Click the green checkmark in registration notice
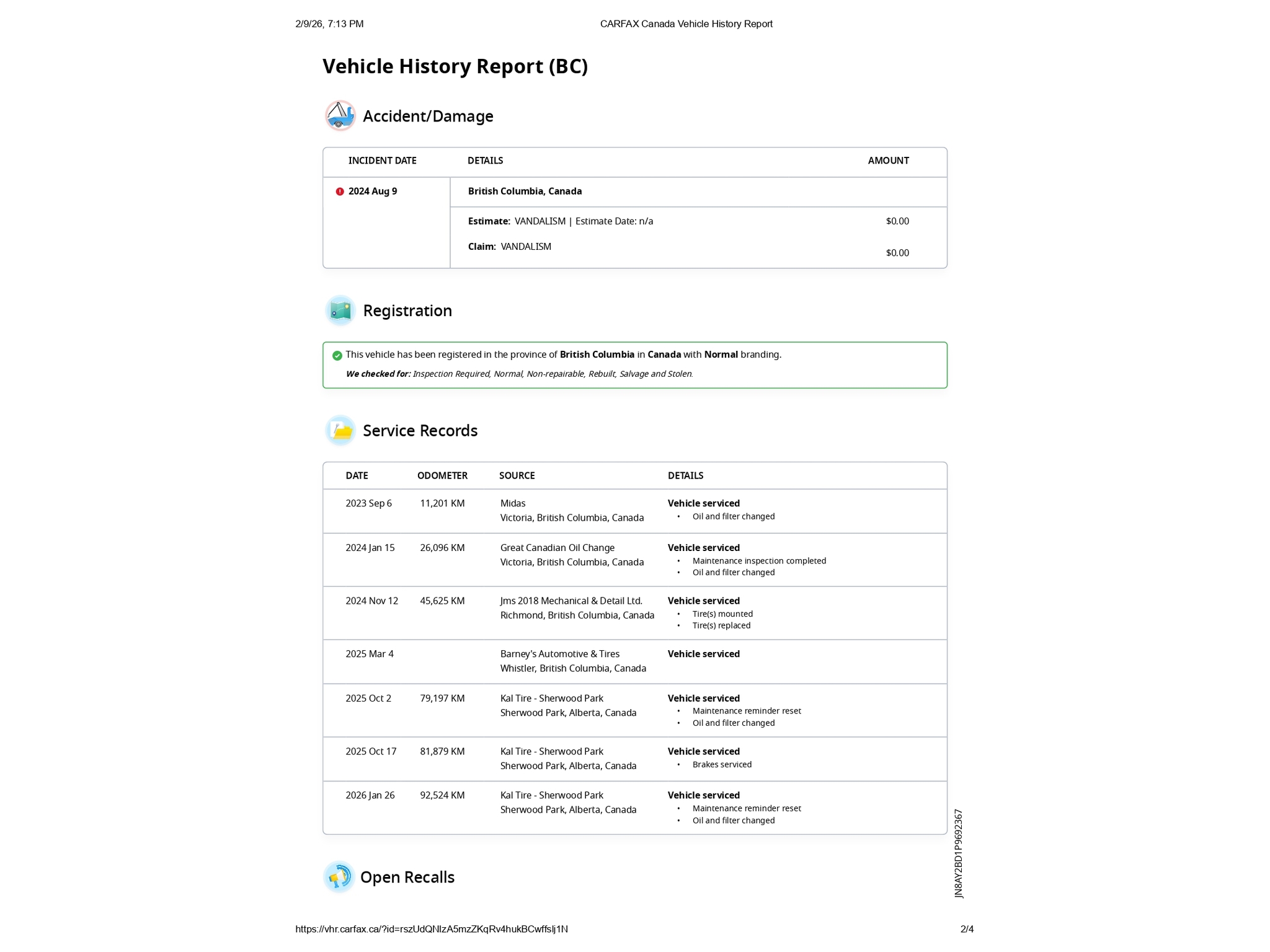This screenshot has height=952, width=1270. coord(337,355)
